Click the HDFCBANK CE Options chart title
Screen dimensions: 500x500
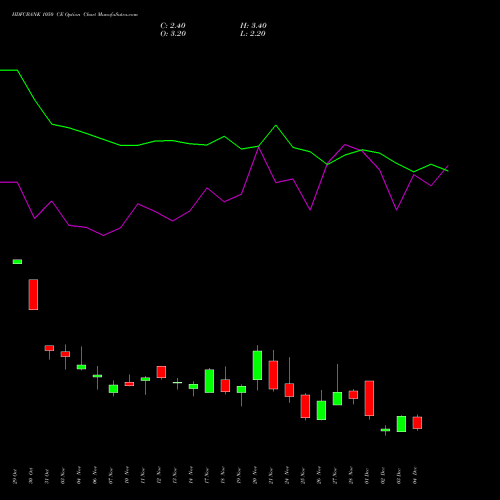[x=75, y=15]
